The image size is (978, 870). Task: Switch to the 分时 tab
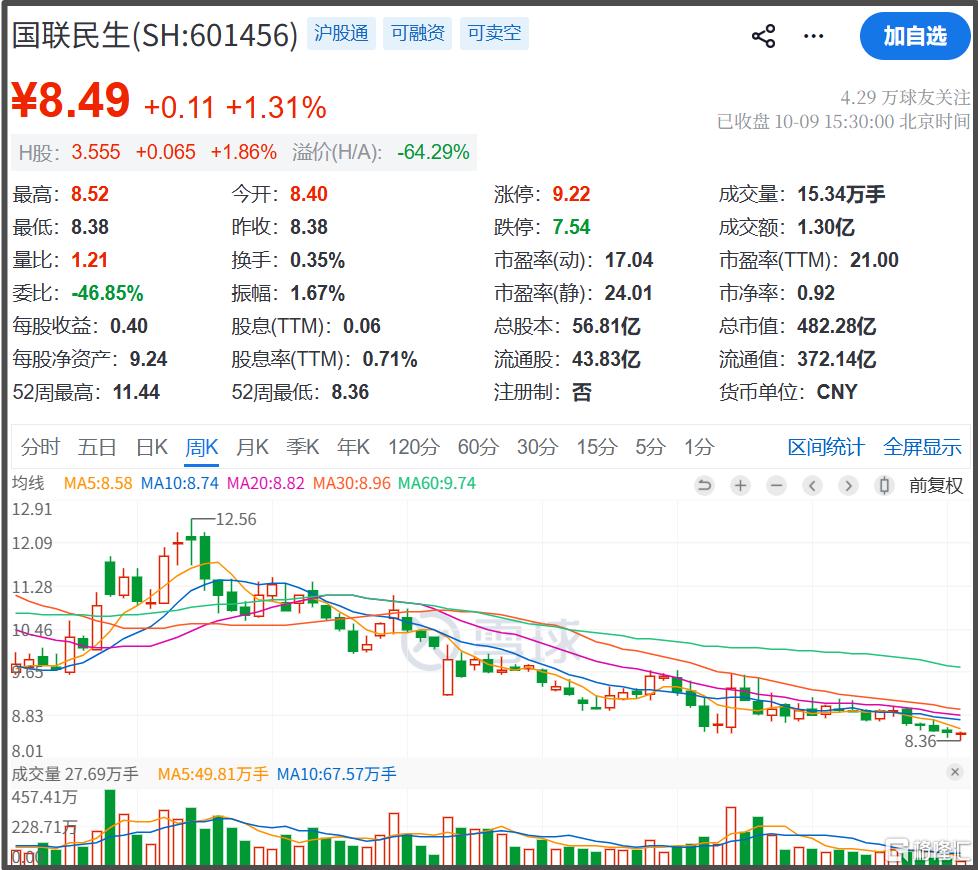point(41,447)
